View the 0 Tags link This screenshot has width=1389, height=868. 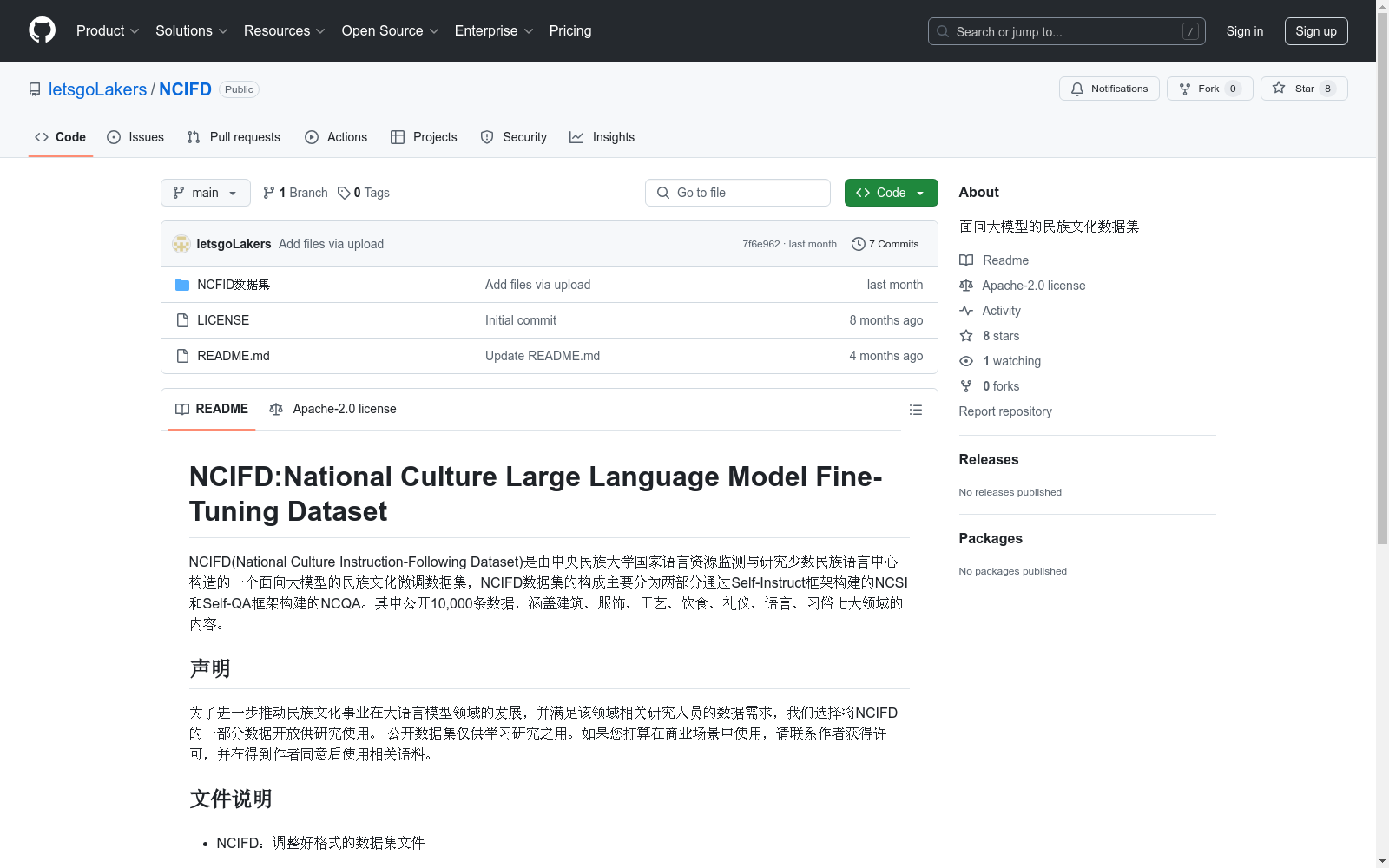click(x=364, y=193)
